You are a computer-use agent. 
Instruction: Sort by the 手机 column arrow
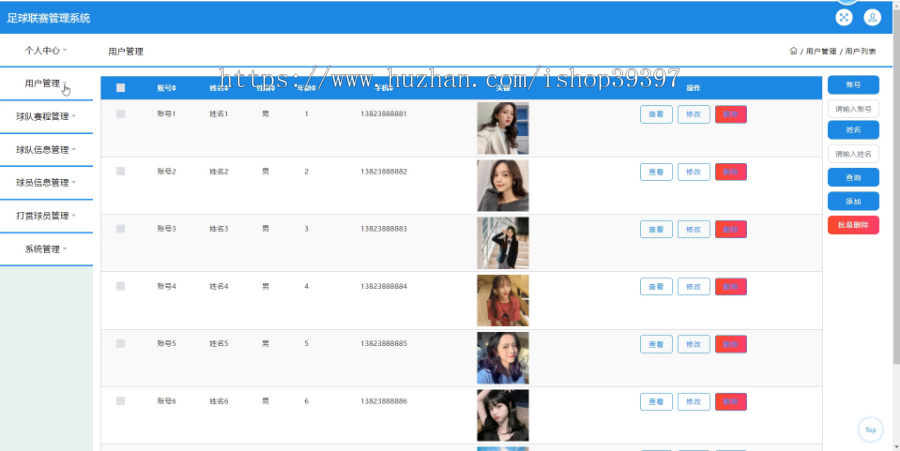(391, 88)
